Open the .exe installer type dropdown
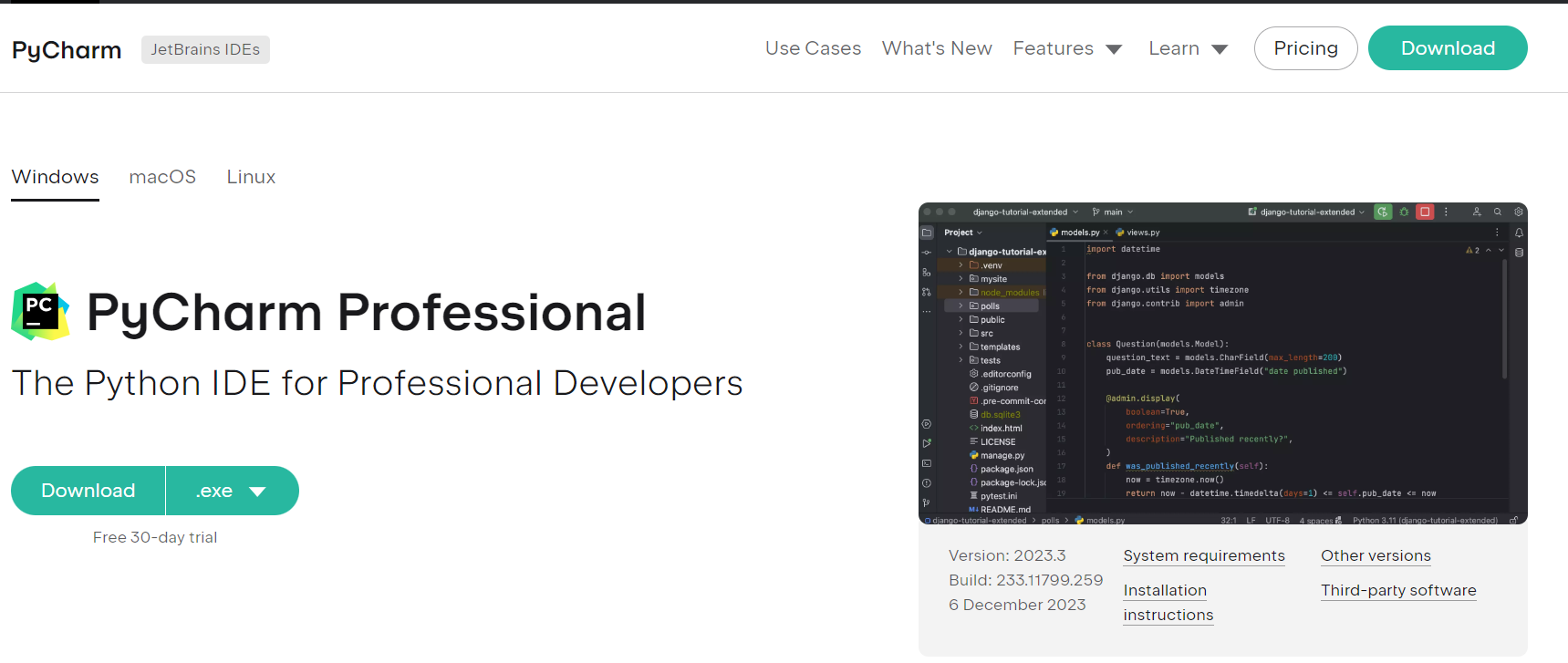Screen dimensions: 1568x663 [232, 491]
